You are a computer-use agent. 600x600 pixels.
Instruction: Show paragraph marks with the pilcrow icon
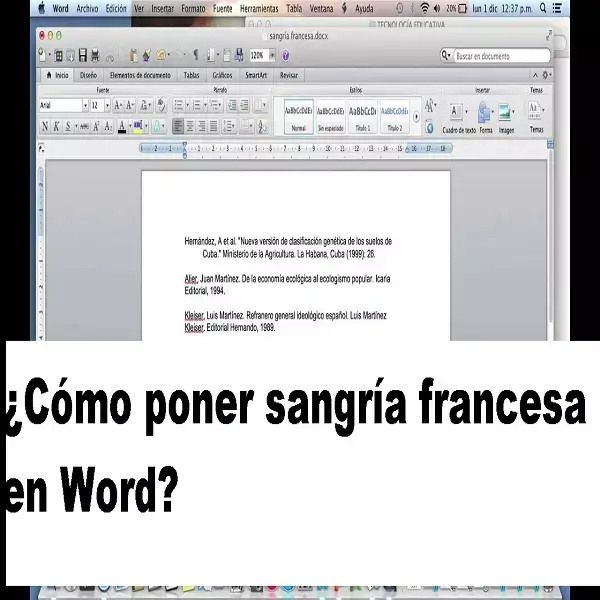pyautogui.click(x=196, y=55)
